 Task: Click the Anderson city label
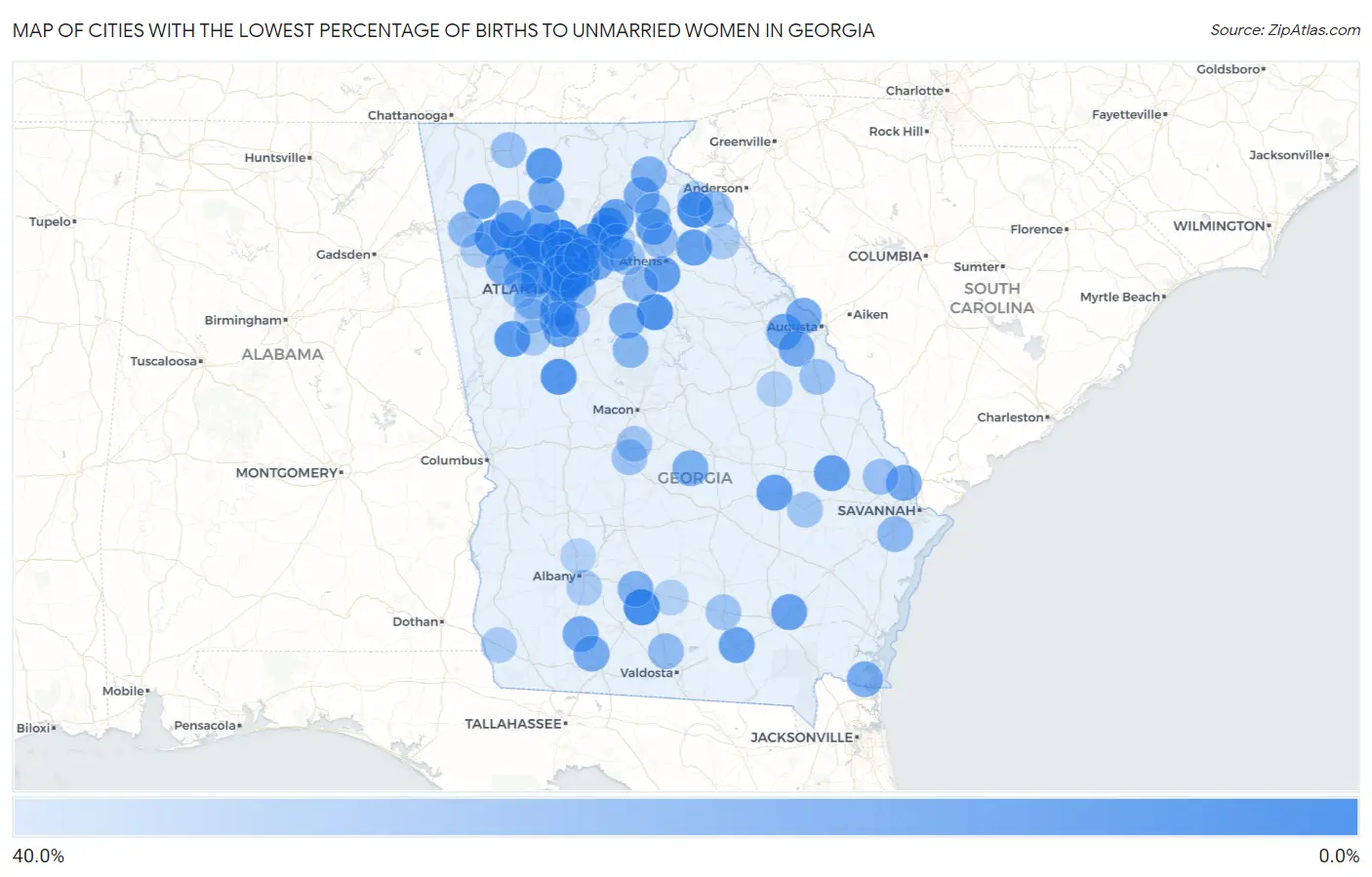coord(713,187)
